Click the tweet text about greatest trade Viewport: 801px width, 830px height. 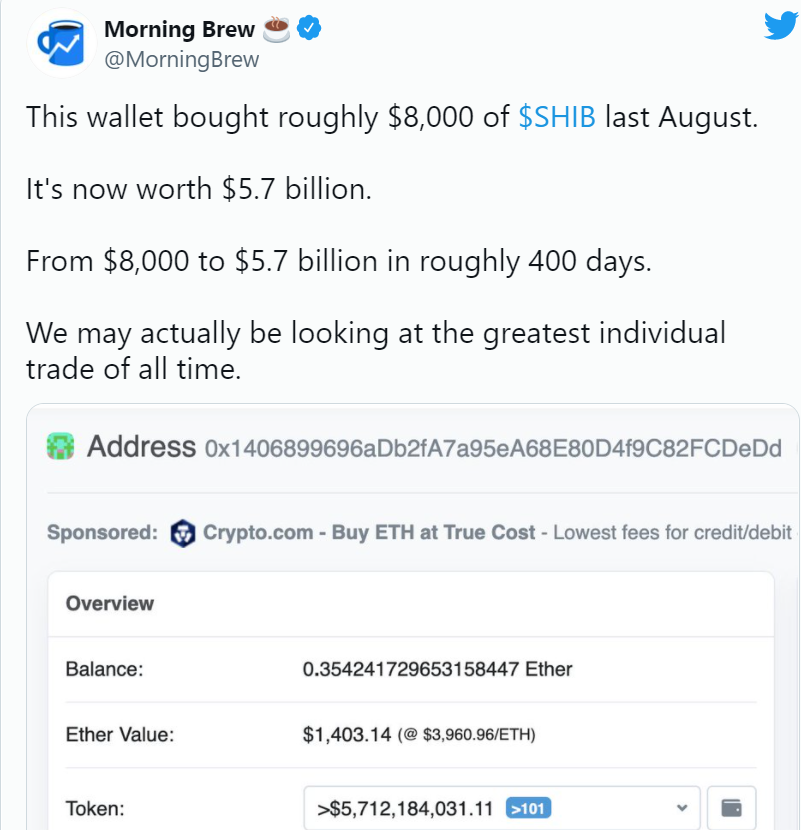[x=376, y=350]
